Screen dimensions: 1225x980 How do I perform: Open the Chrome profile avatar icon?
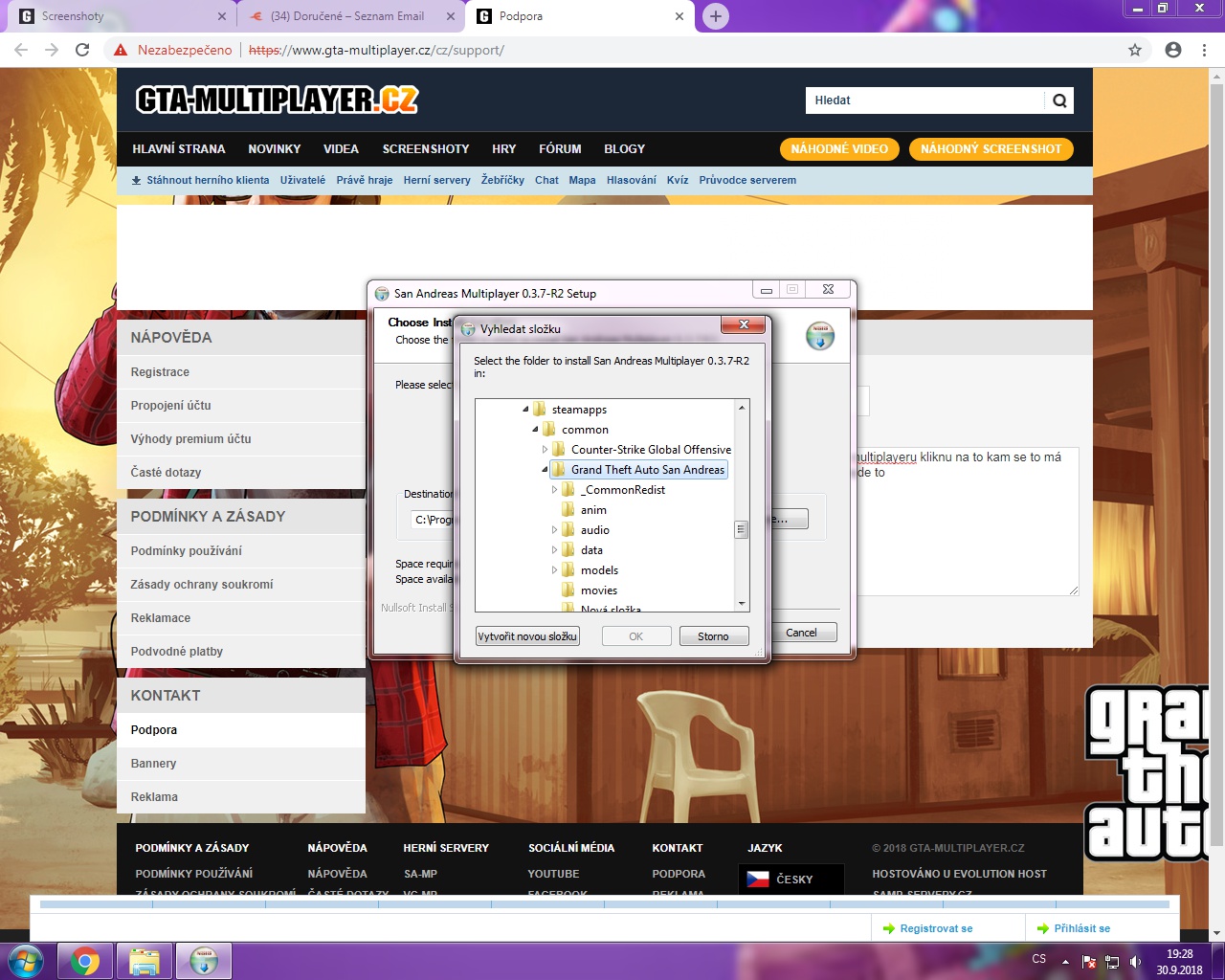[1173, 50]
